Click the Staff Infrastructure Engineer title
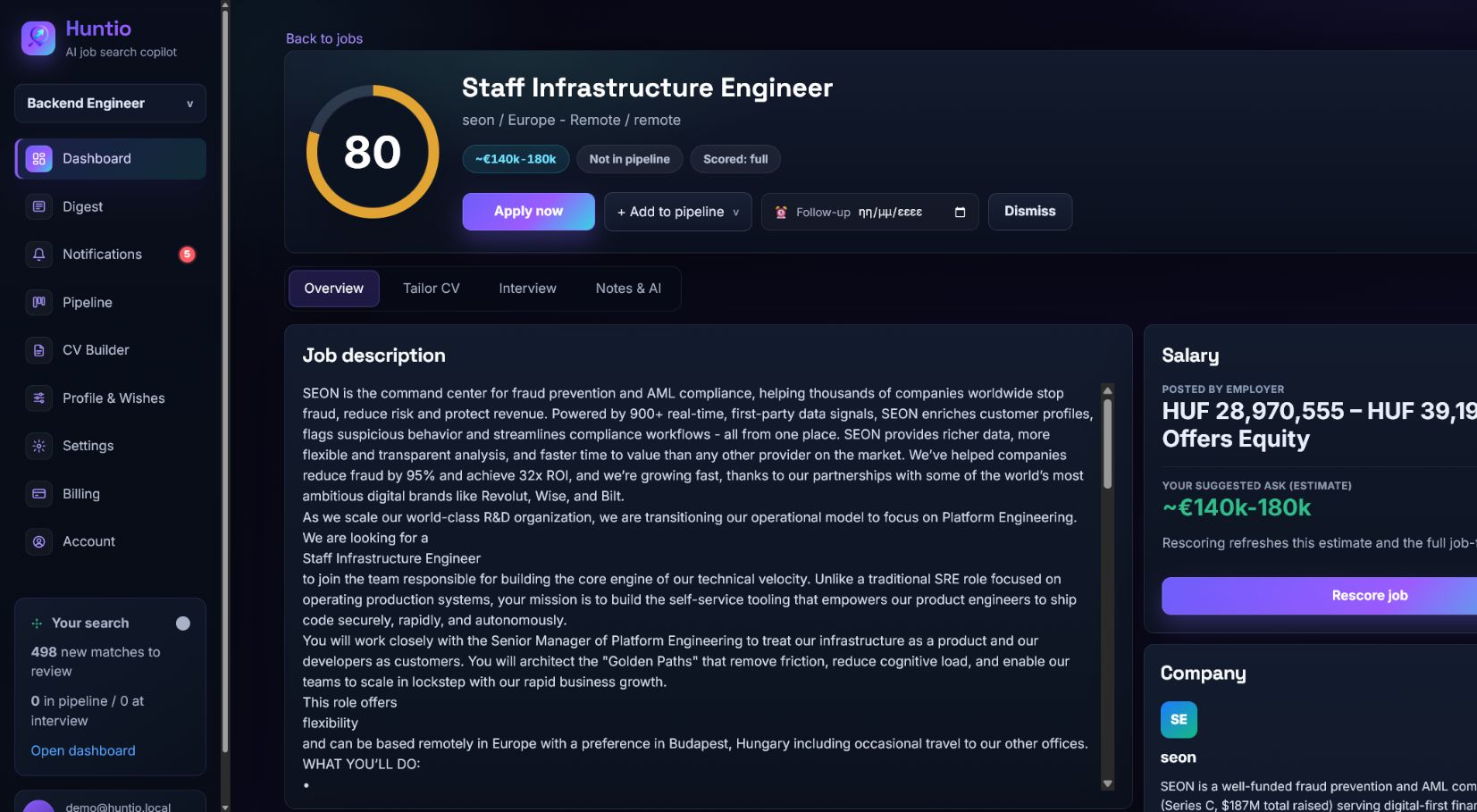The image size is (1477, 812). [x=647, y=88]
